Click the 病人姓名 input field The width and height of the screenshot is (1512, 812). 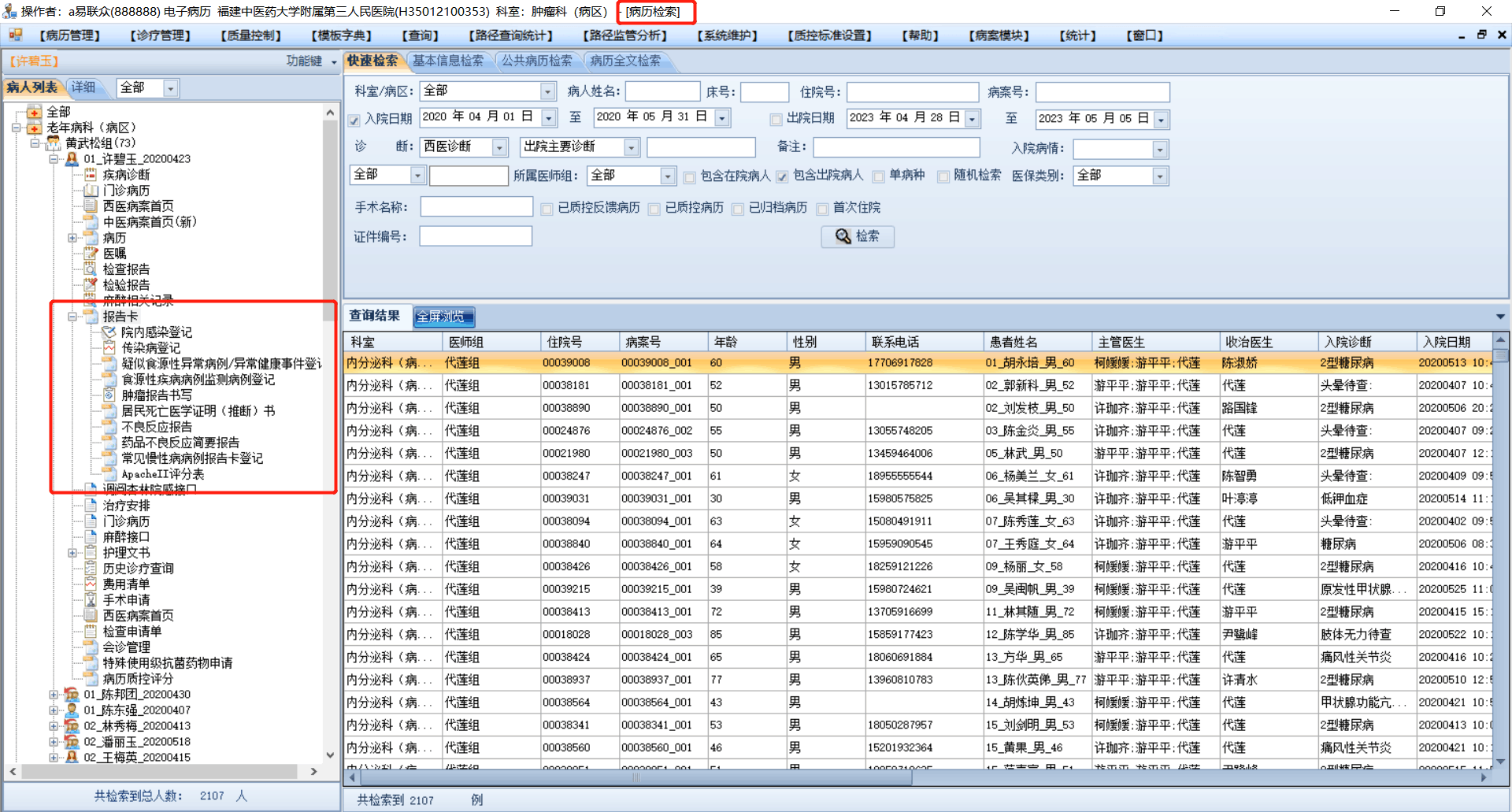pos(662,92)
